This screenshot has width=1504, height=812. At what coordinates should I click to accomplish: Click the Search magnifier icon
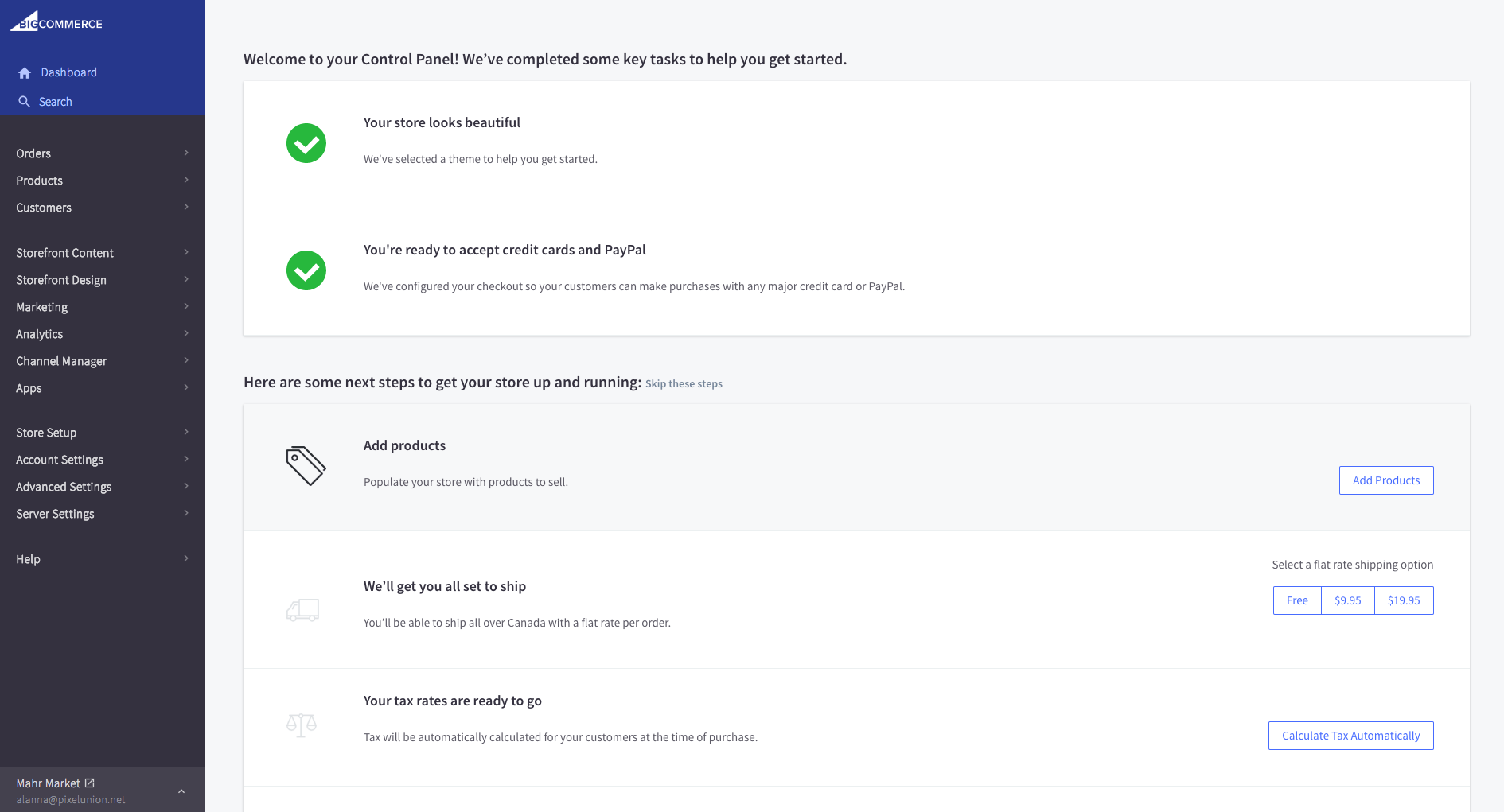[24, 102]
